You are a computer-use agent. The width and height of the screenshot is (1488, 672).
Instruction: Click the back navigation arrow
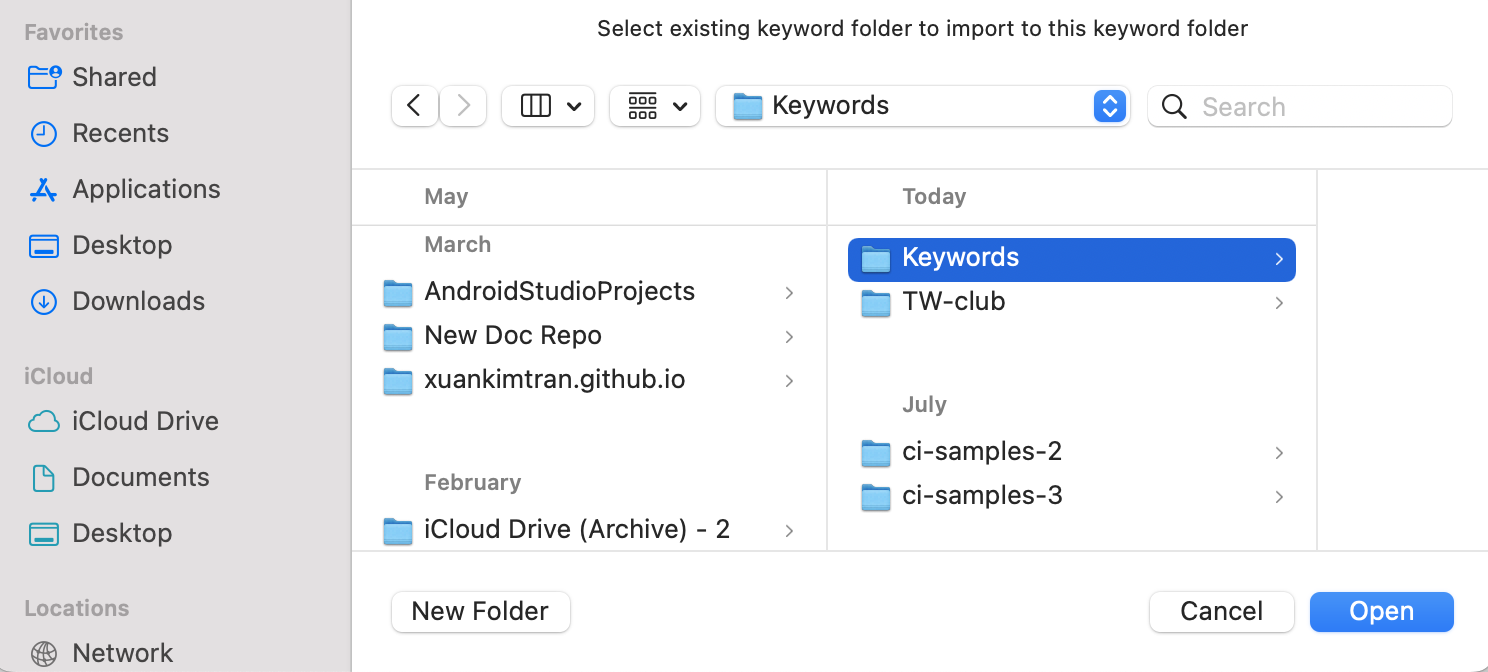click(x=414, y=106)
